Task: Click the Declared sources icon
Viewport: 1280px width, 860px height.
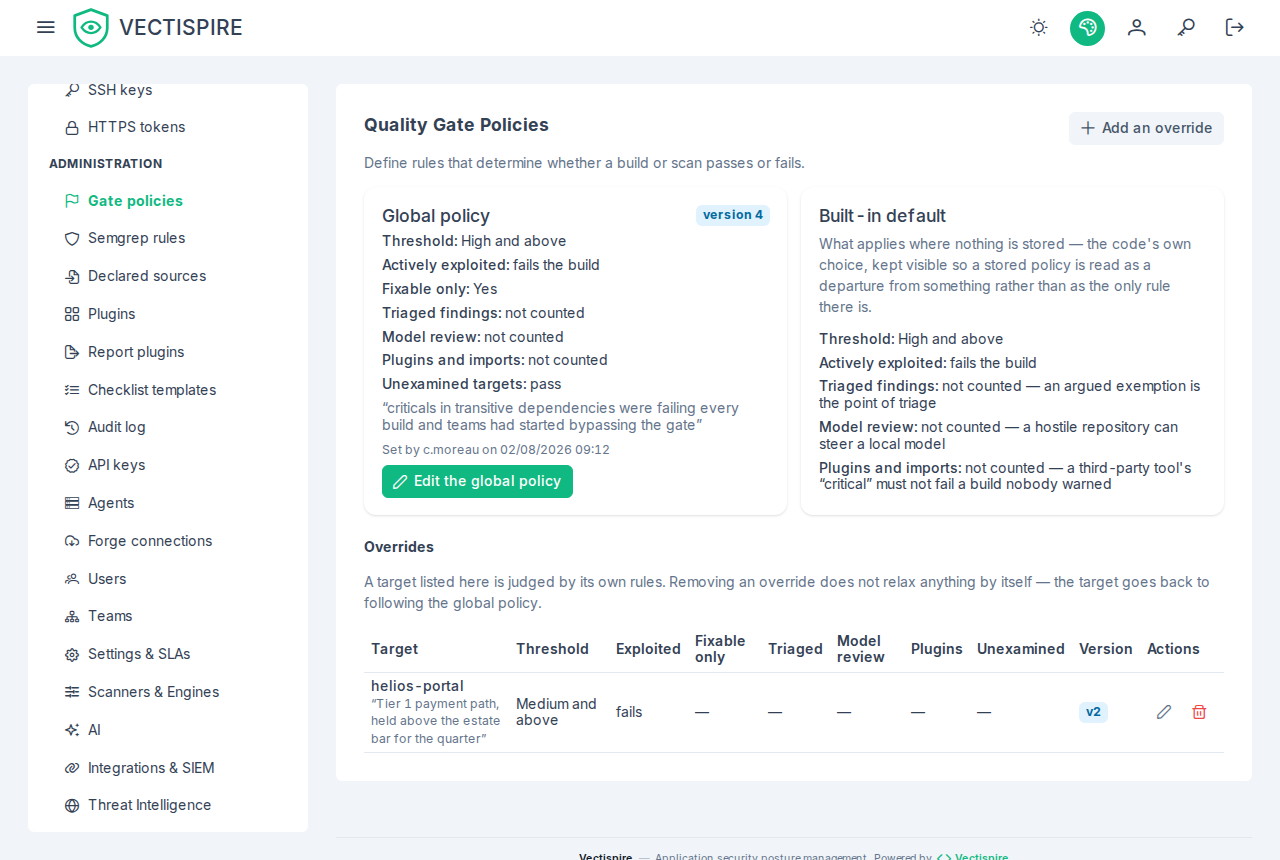Action: point(72,277)
